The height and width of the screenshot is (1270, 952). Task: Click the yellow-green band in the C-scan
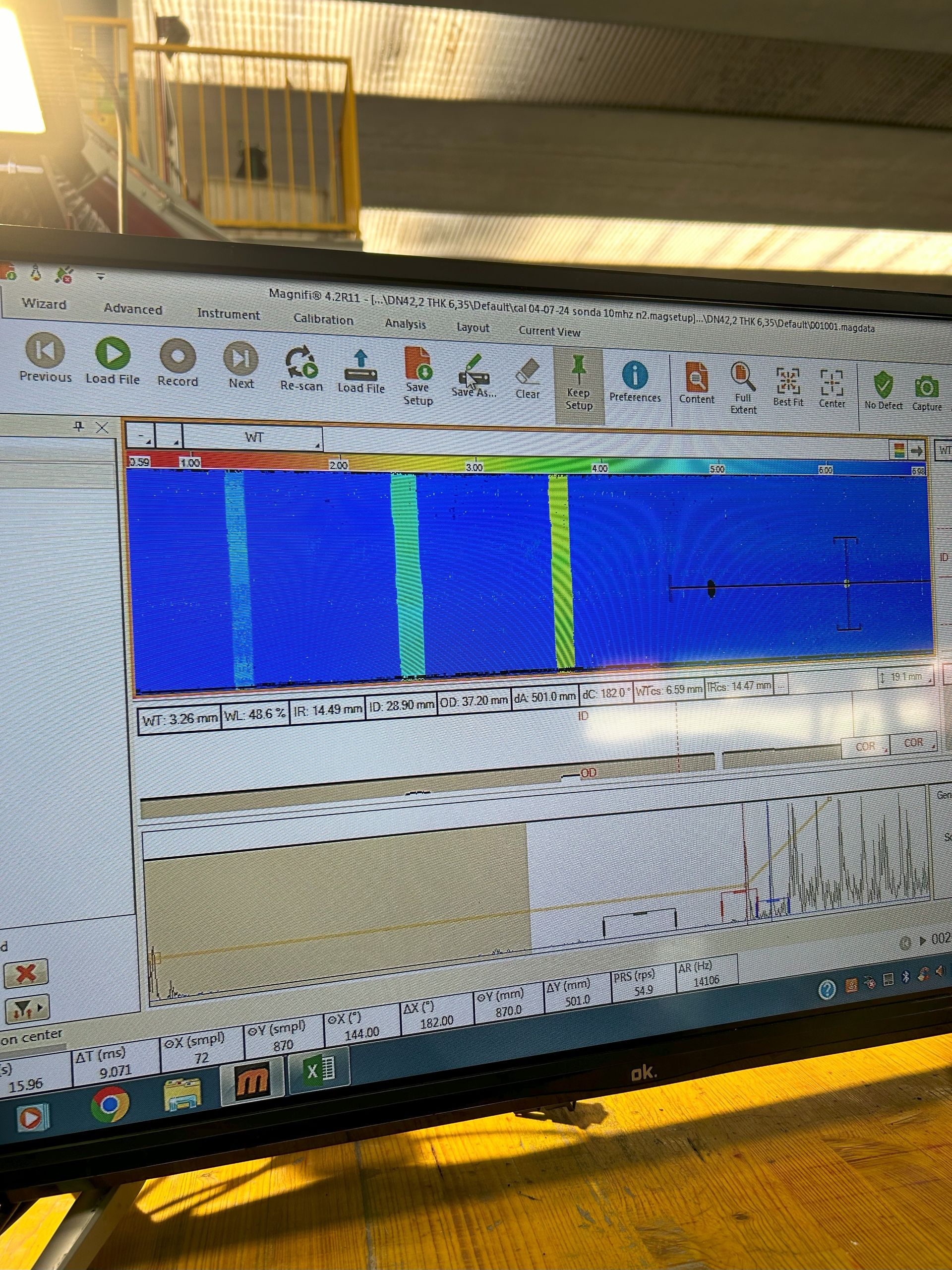click(561, 571)
